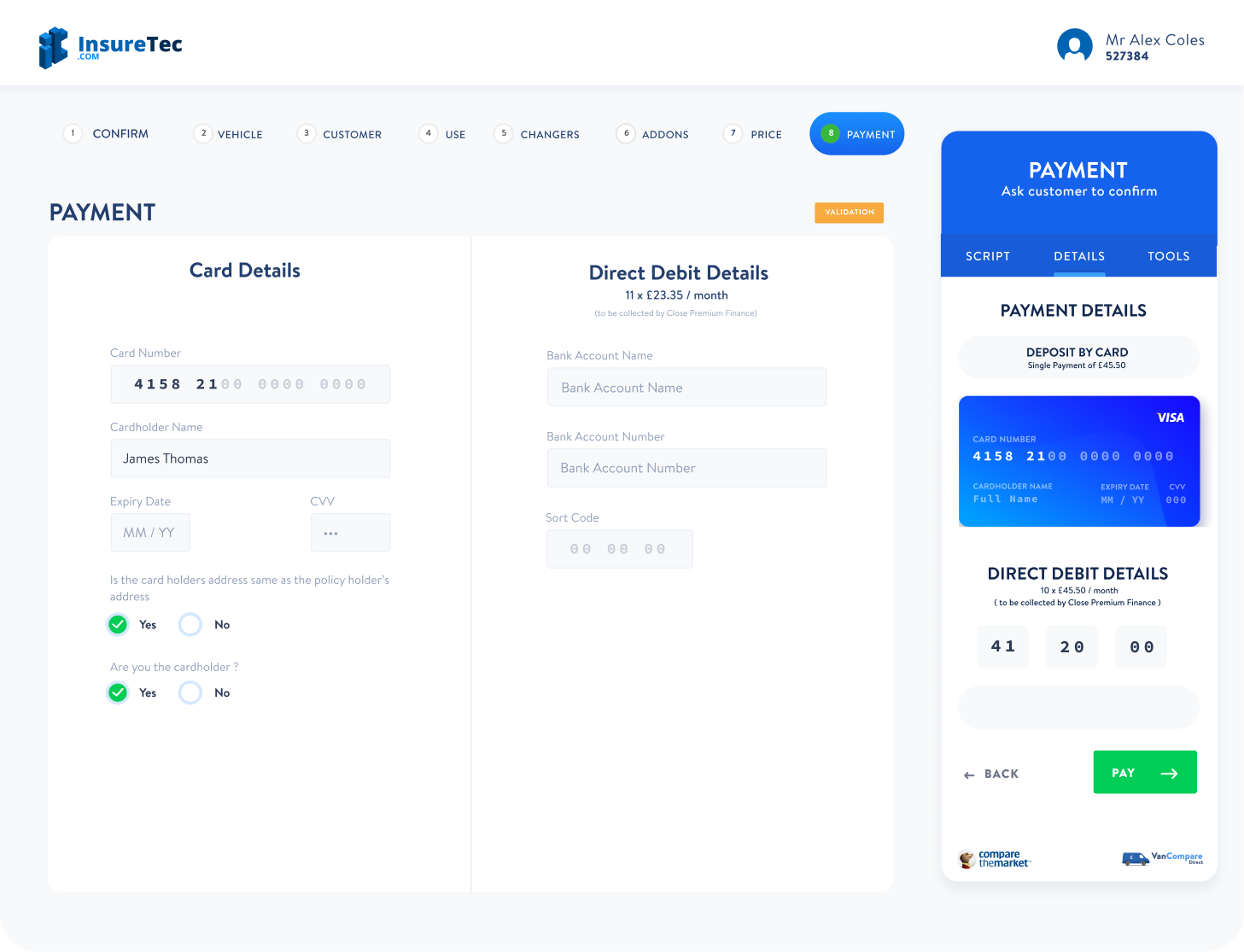Click the empty field above Pay button
Screen dimensions: 1244x952
1078,707
